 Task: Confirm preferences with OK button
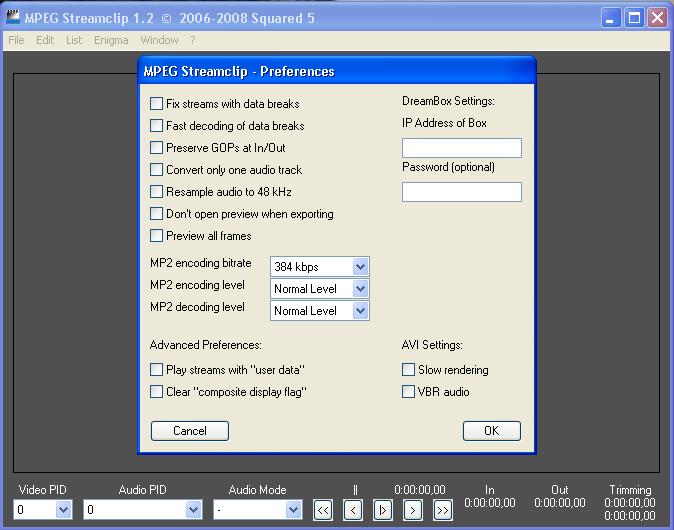[x=492, y=431]
